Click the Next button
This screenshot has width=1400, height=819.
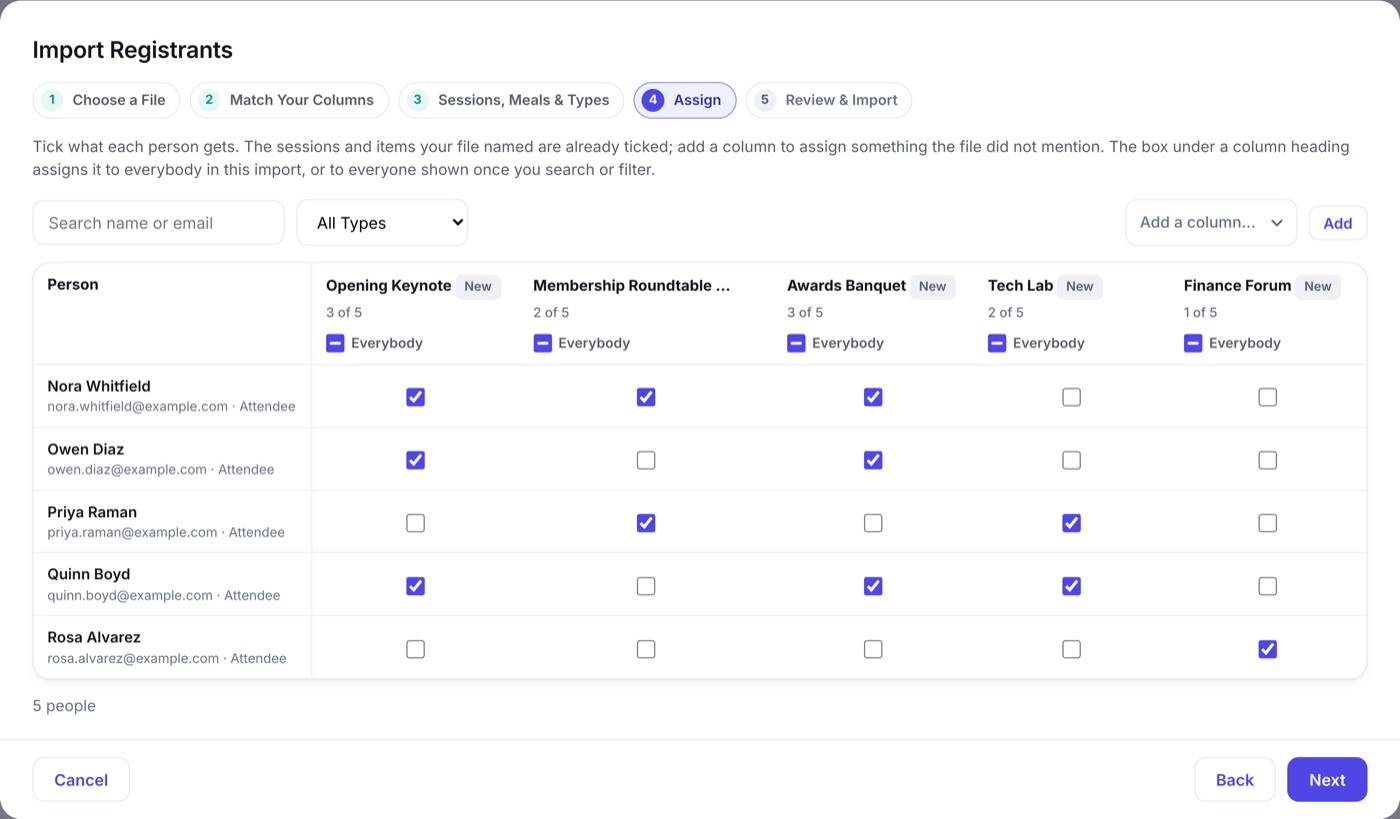coord(1327,780)
